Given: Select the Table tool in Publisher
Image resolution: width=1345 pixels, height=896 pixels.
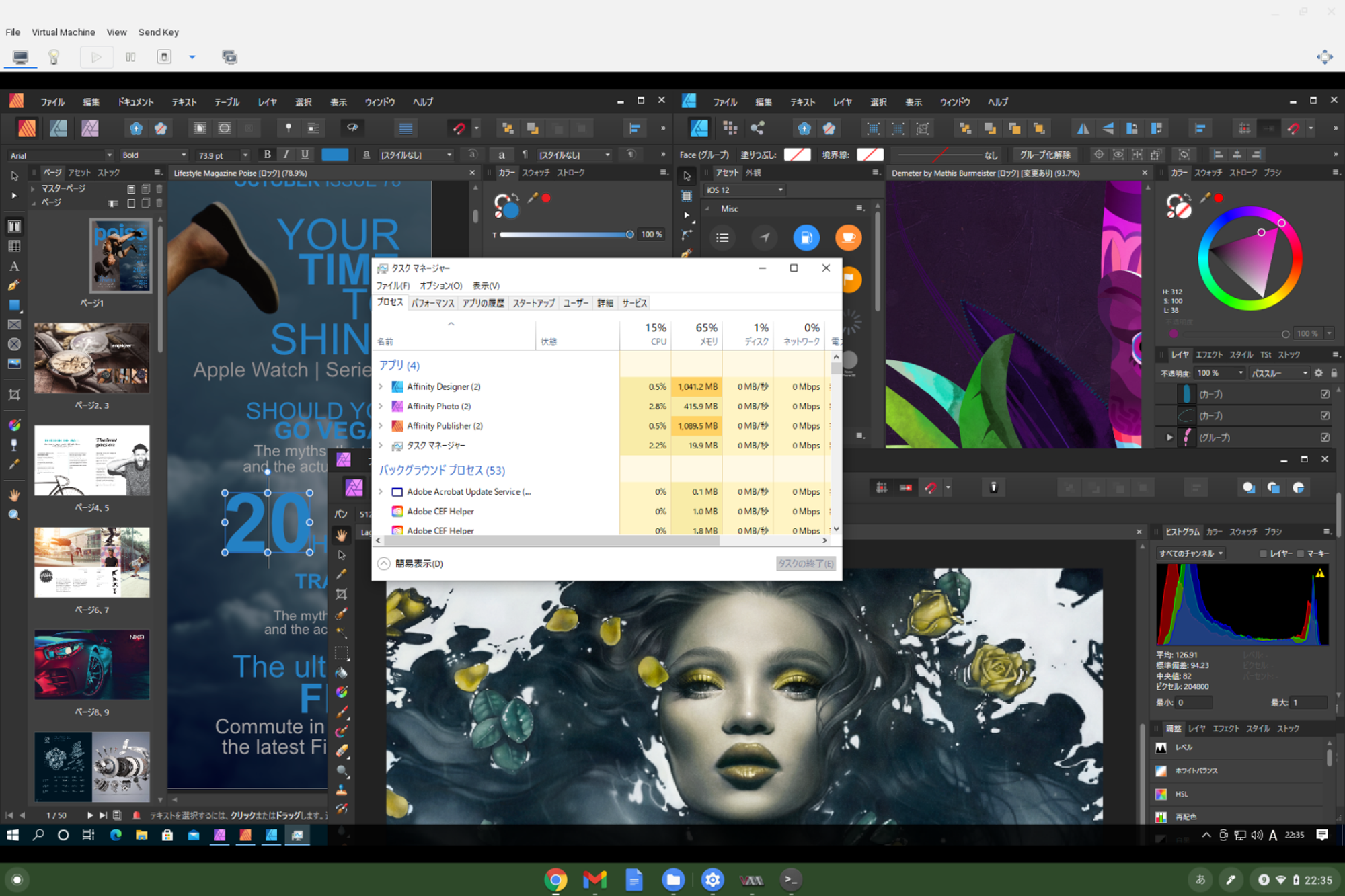Looking at the screenshot, I should (14, 246).
